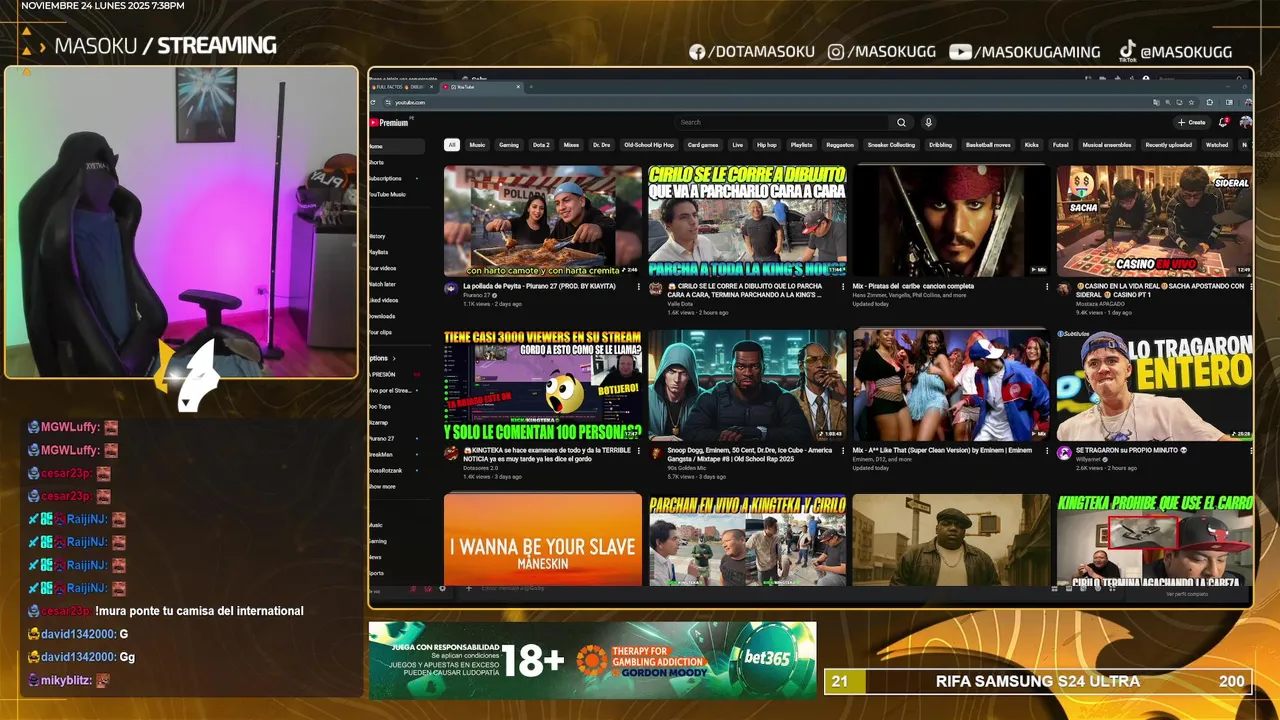Play the La pollada de Peyita thumbnail
The width and height of the screenshot is (1280, 720).
543,221
